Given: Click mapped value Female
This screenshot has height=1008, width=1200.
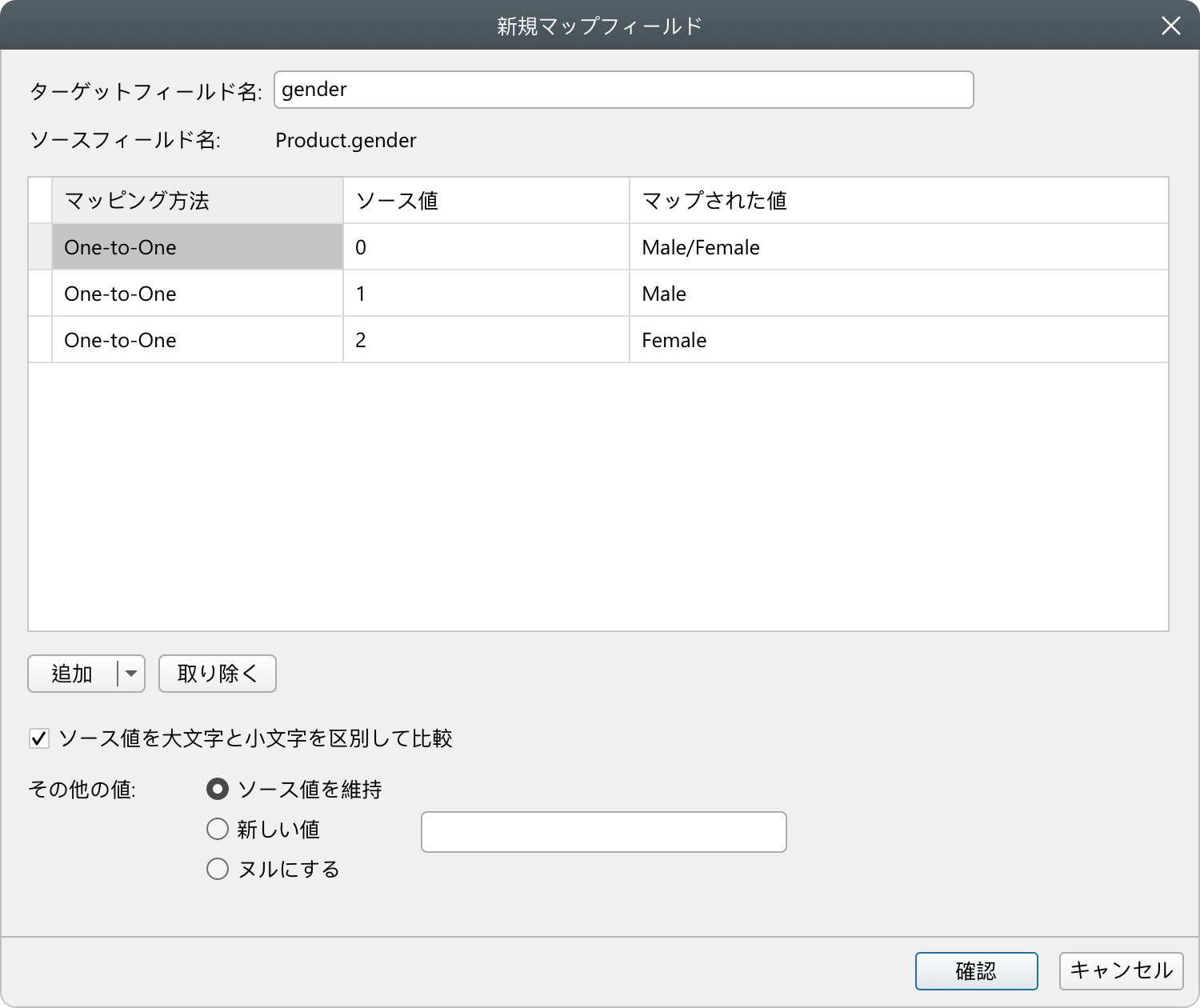Looking at the screenshot, I should [x=899, y=339].
